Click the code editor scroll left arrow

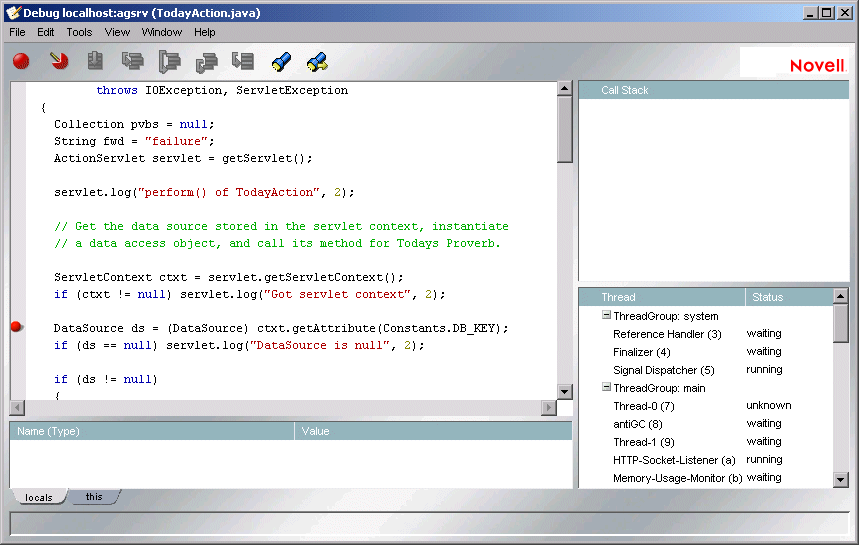click(x=17, y=408)
